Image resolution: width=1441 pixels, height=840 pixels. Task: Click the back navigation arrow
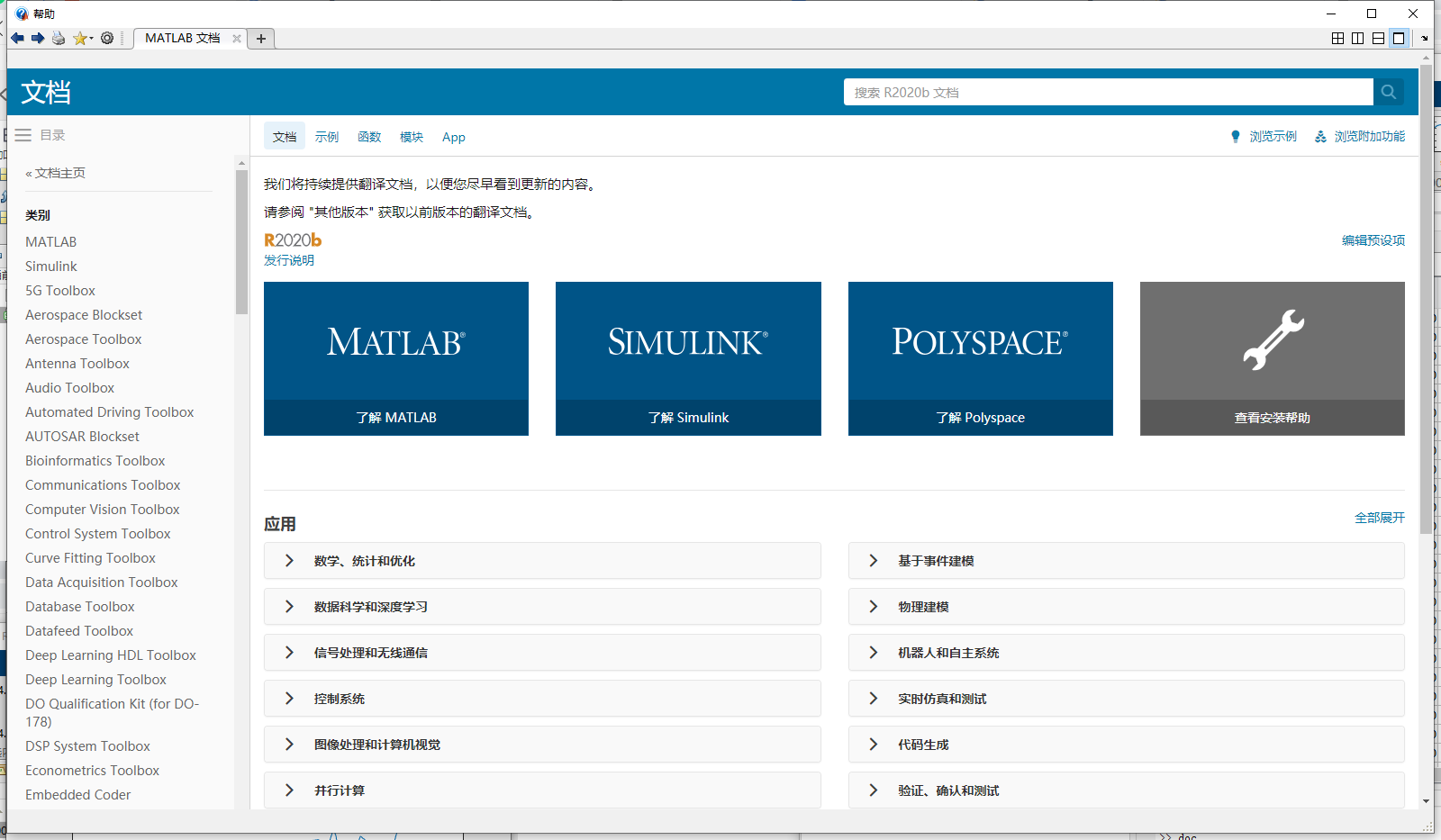(16, 38)
